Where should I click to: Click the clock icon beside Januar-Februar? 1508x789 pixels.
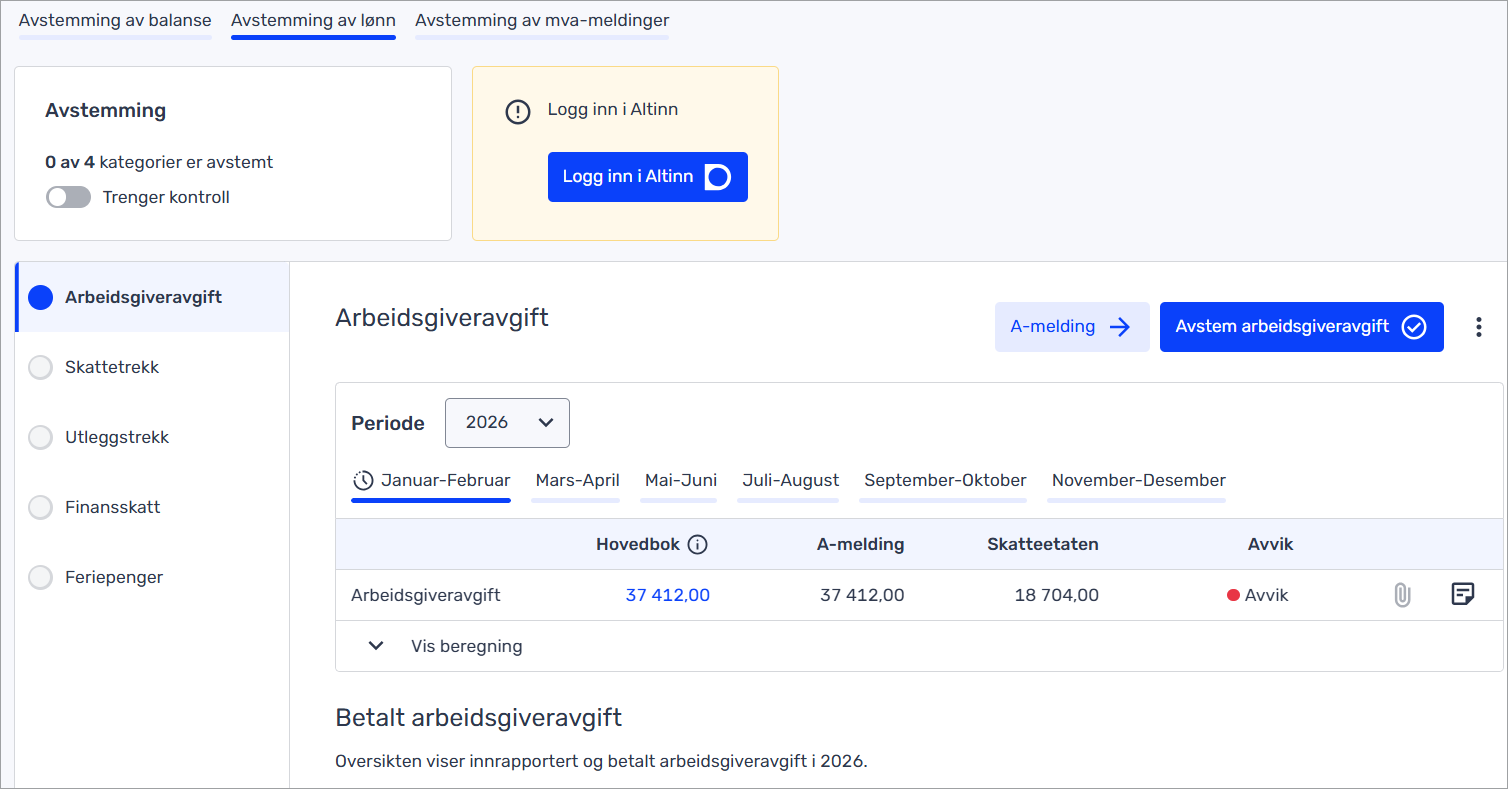(x=363, y=481)
